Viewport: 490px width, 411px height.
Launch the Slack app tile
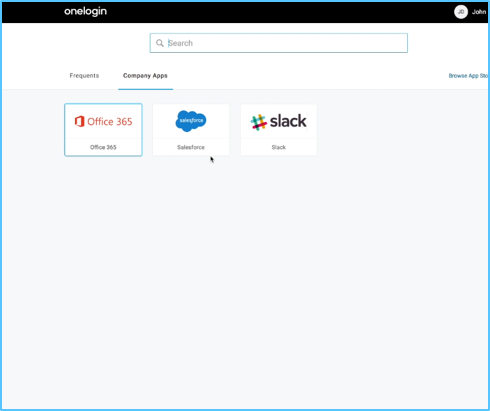tap(279, 130)
